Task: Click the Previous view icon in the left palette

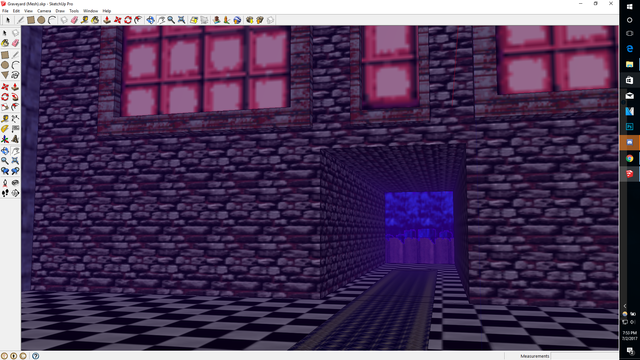Action: coord(5,171)
